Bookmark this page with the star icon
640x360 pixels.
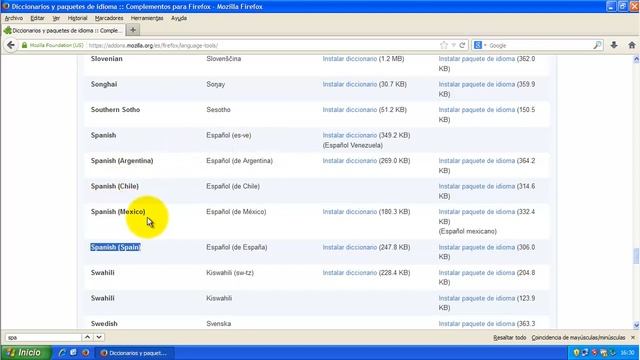coord(444,45)
